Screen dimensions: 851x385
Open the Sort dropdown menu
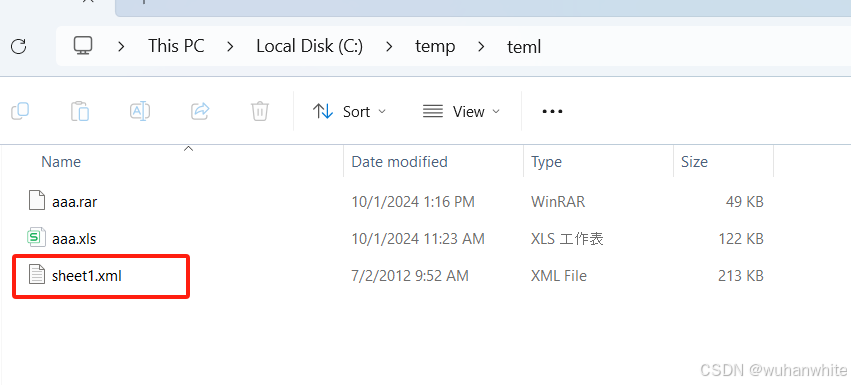350,112
